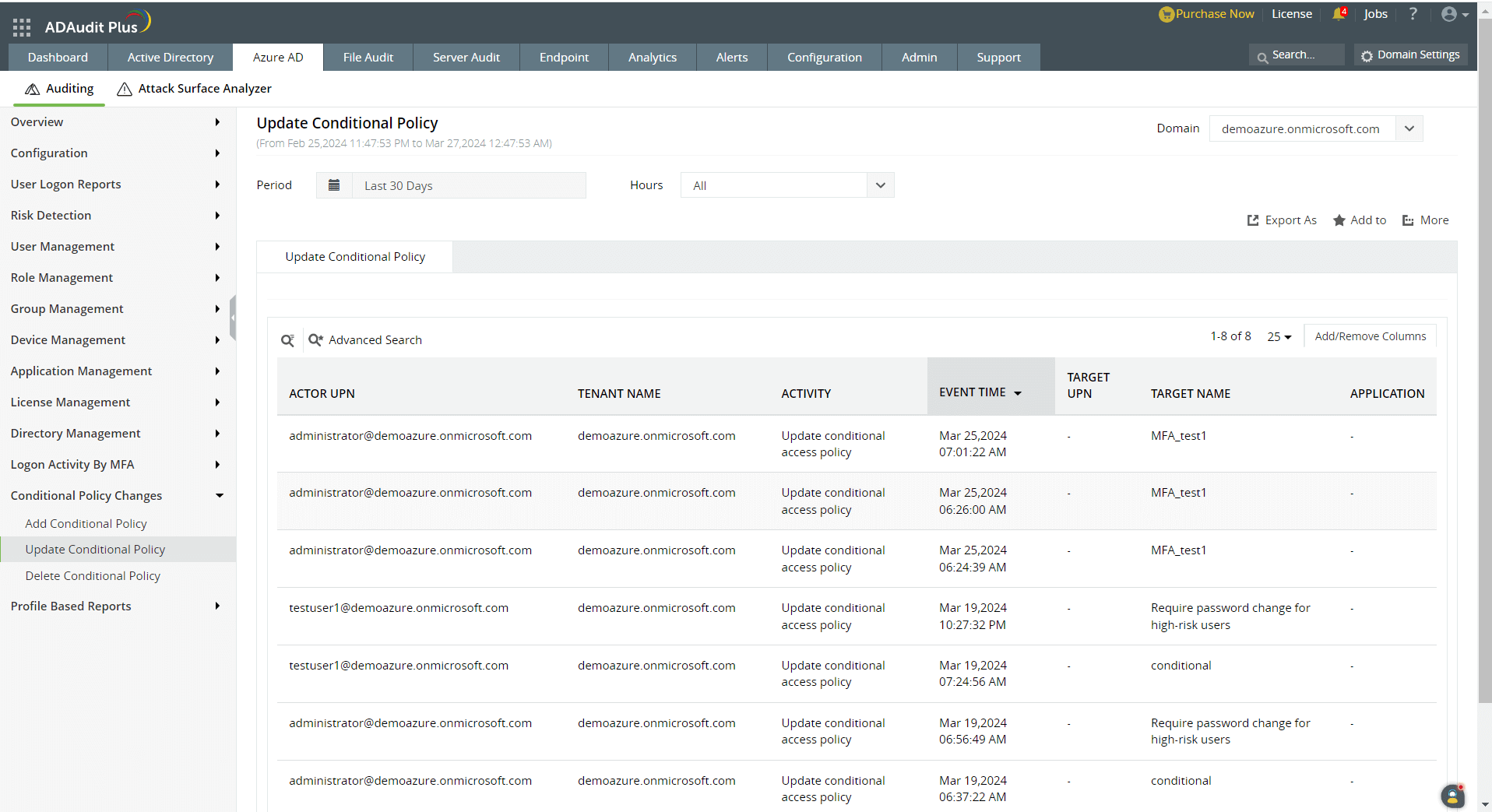
Task: Open the calendar icon next to Period
Action: pyautogui.click(x=334, y=185)
